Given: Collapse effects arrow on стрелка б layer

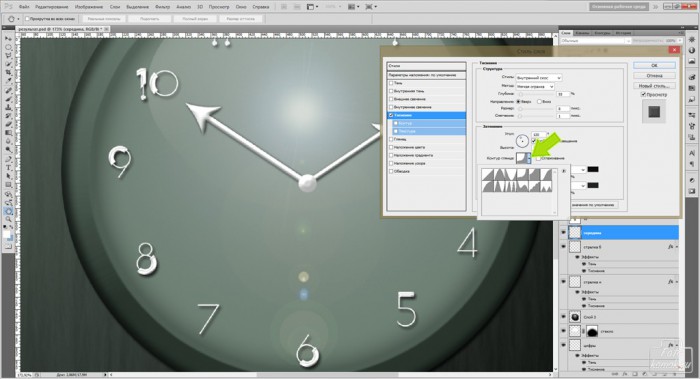Looking at the screenshot, I should 676,246.
